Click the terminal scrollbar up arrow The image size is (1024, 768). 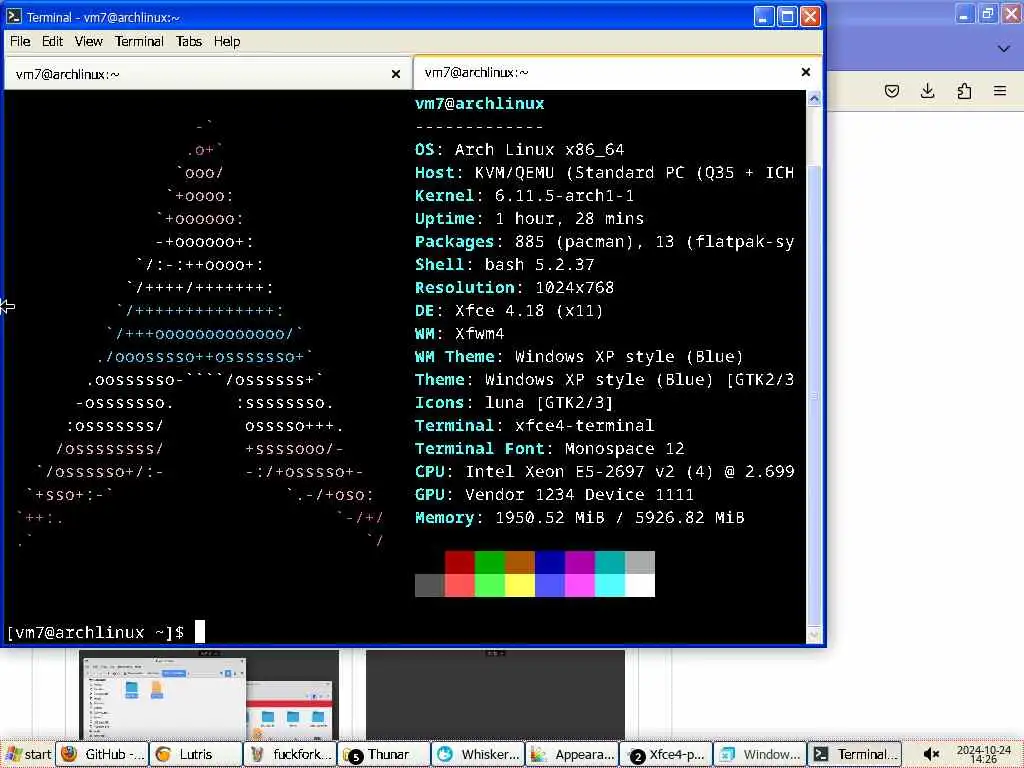click(x=814, y=99)
